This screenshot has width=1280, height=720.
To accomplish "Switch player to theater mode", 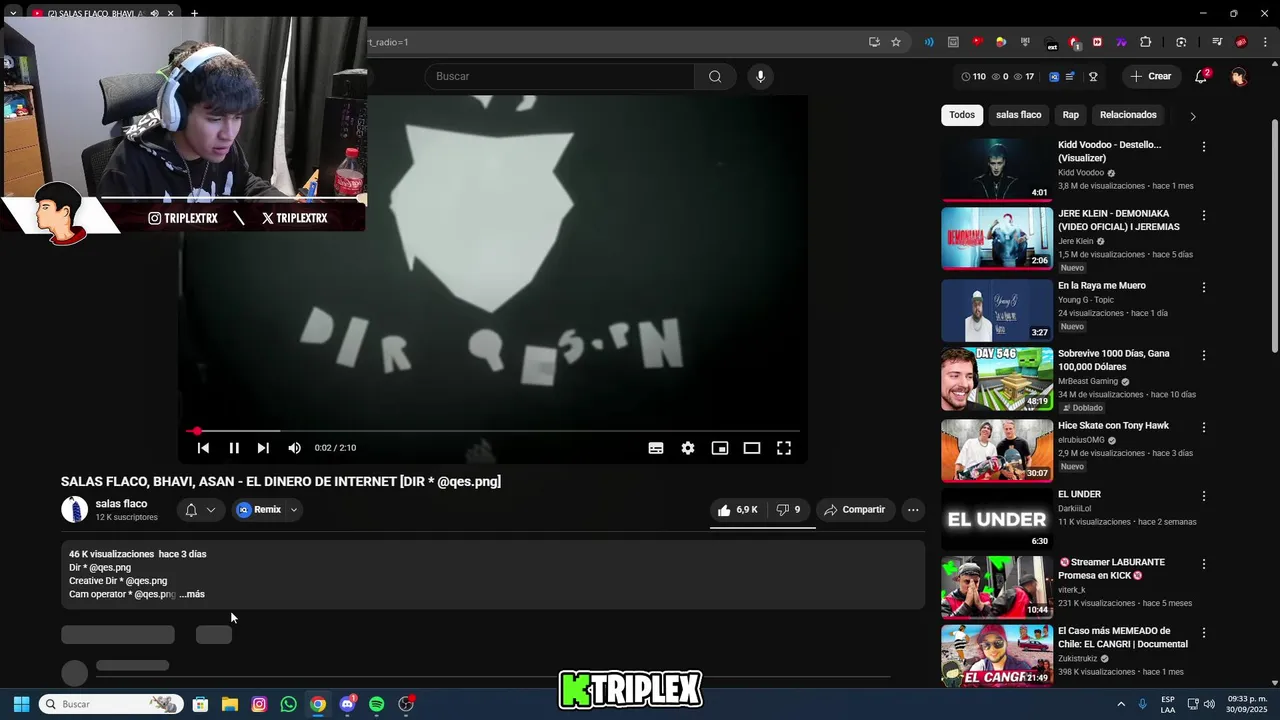I will pos(752,448).
